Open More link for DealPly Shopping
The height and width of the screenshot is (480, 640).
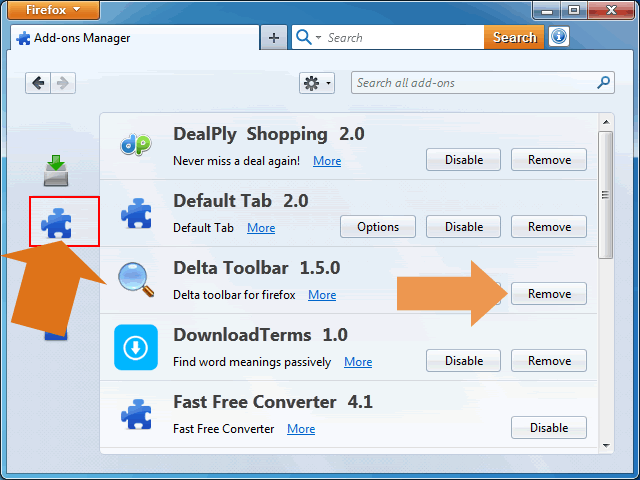(x=327, y=161)
